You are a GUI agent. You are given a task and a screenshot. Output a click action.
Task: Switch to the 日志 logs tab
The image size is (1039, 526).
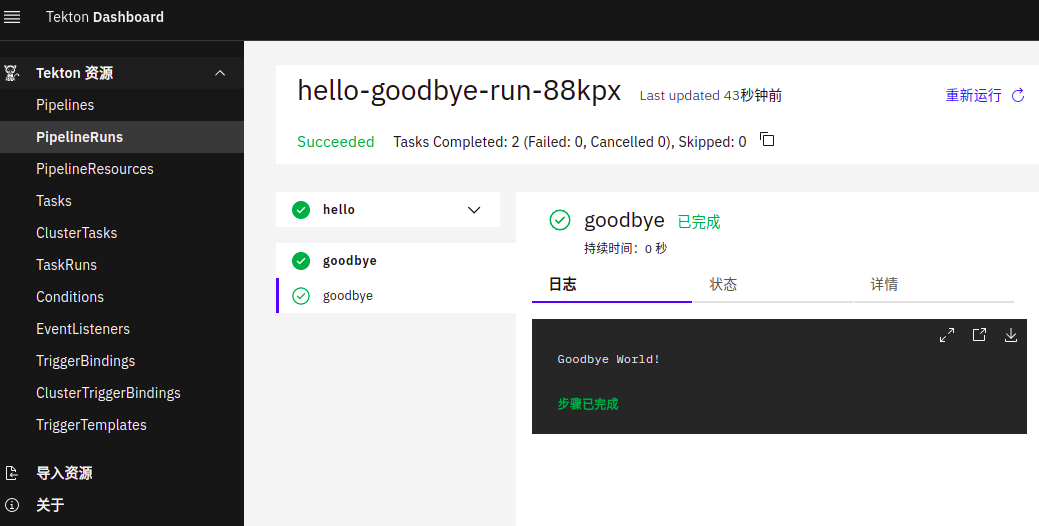click(x=612, y=285)
